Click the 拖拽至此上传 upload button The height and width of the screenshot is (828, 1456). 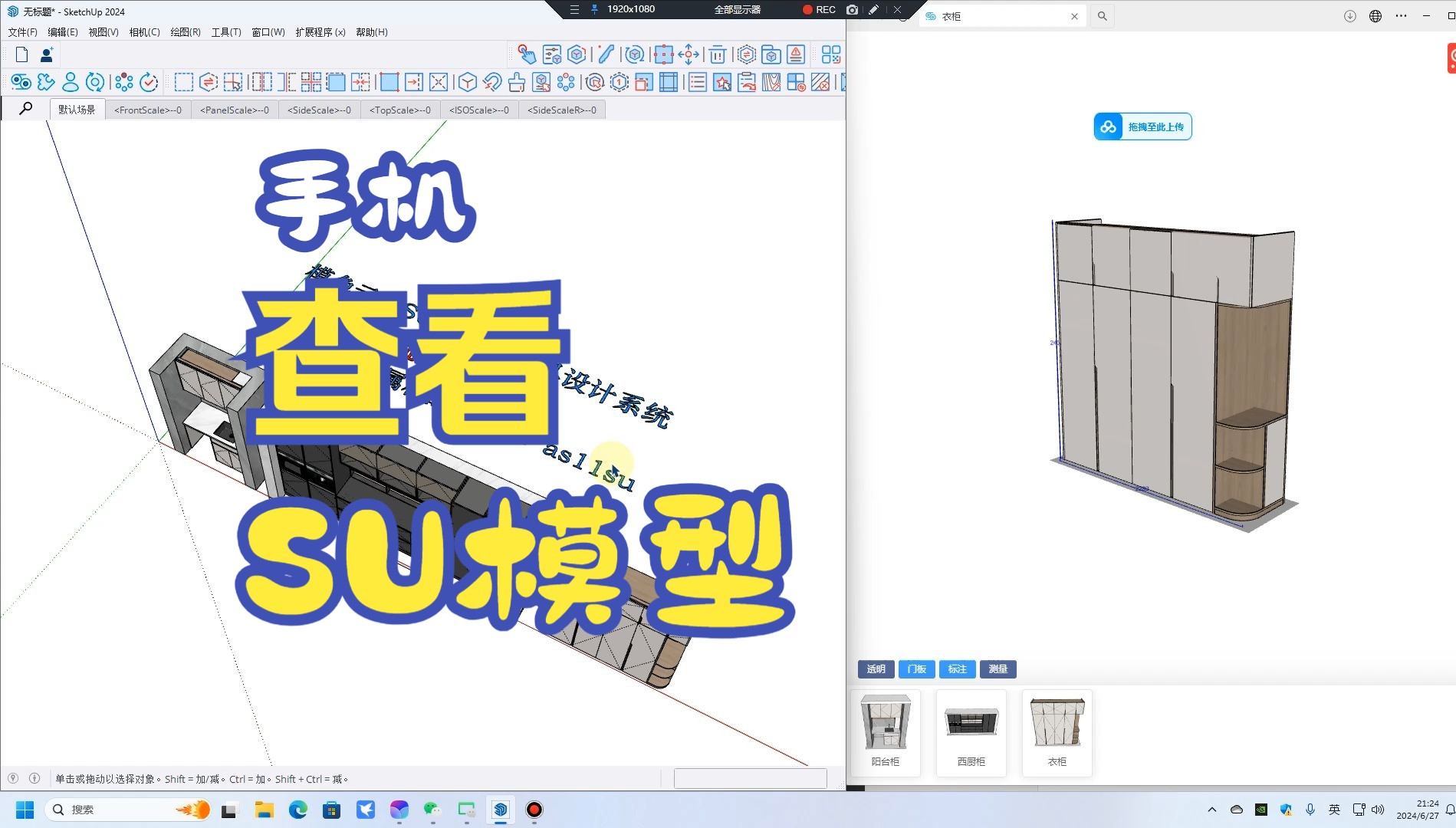pos(1142,127)
